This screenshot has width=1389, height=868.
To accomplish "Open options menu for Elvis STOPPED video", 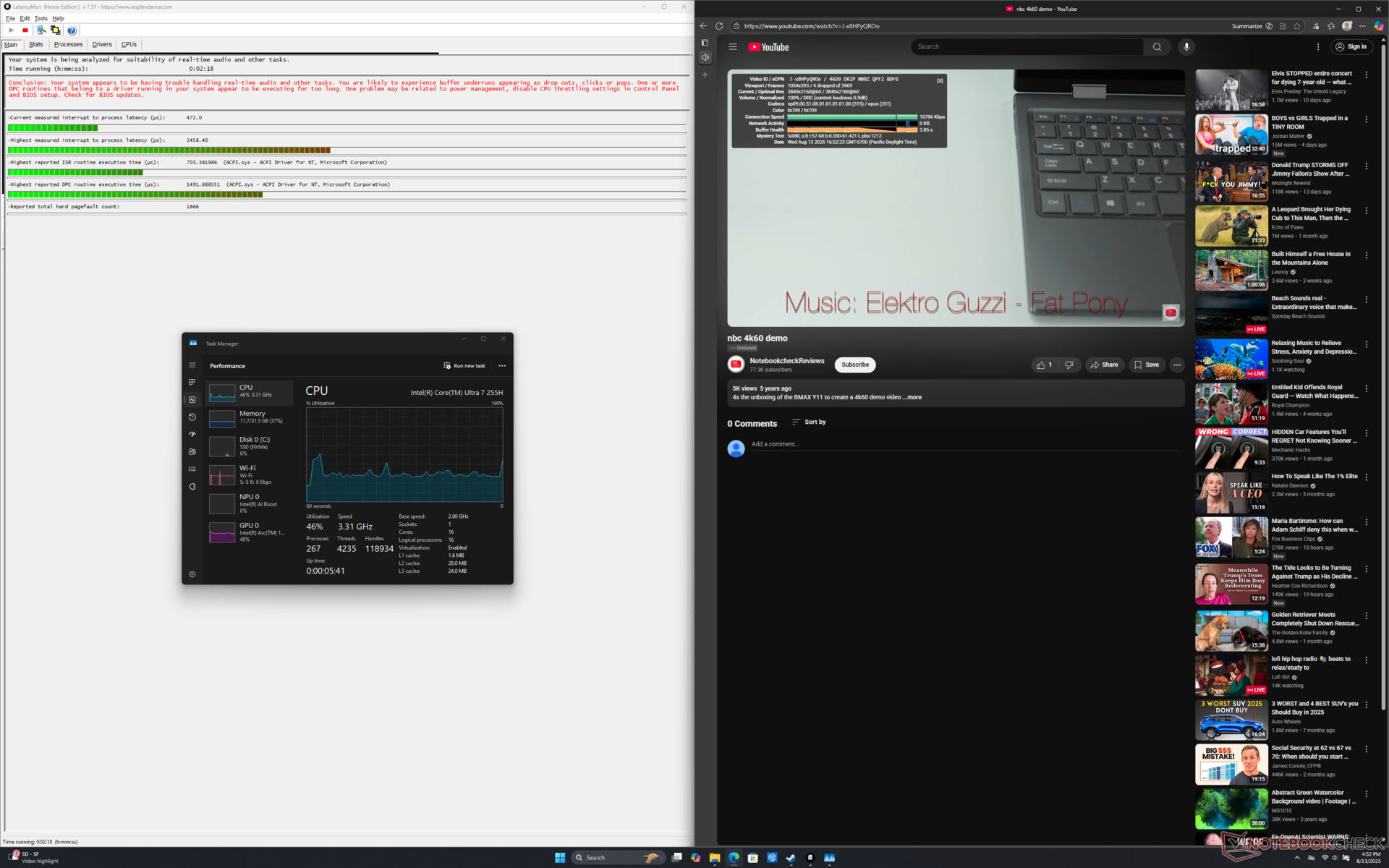I will (1366, 75).
